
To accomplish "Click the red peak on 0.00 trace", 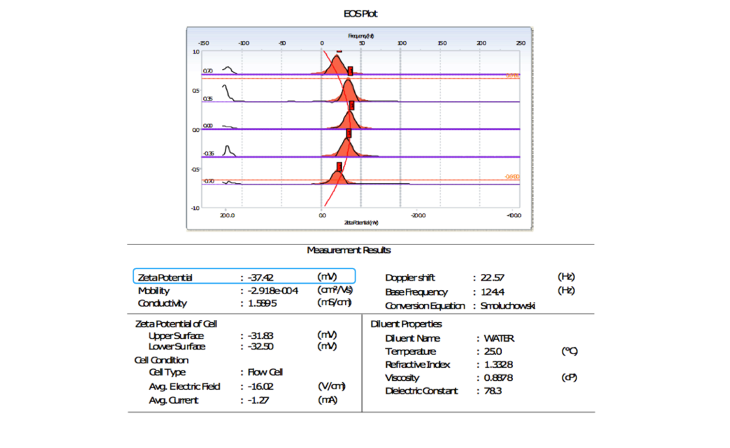I will pyautogui.click(x=350, y=120).
